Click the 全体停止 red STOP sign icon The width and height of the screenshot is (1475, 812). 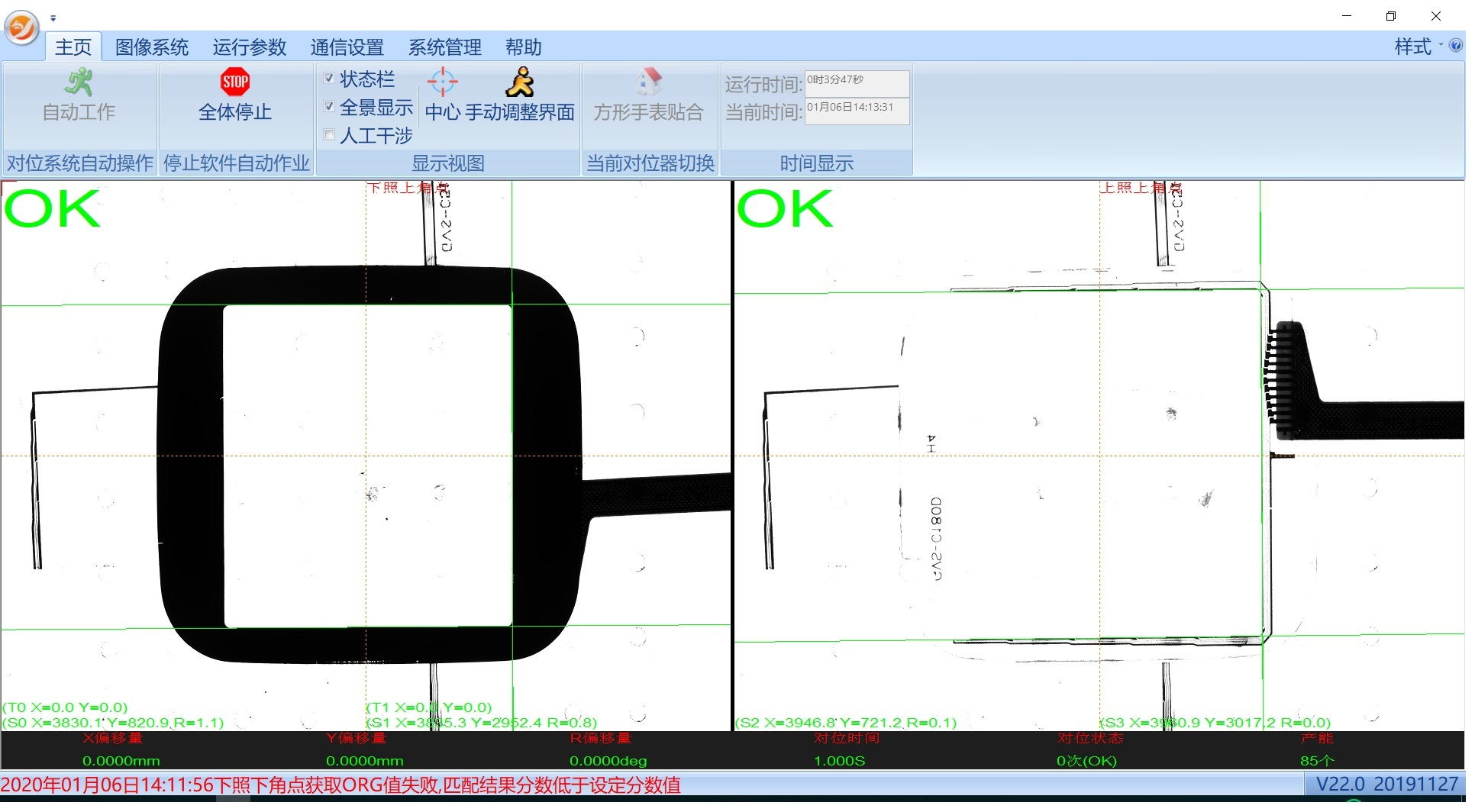click(x=236, y=81)
